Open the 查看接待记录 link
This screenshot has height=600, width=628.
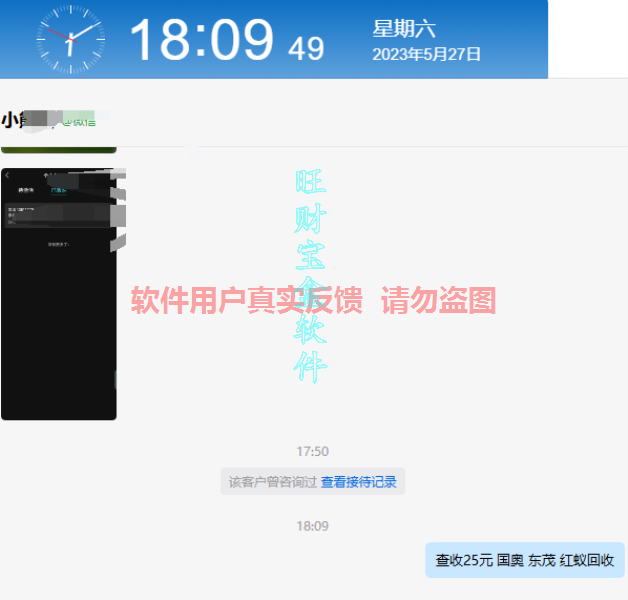click(358, 482)
